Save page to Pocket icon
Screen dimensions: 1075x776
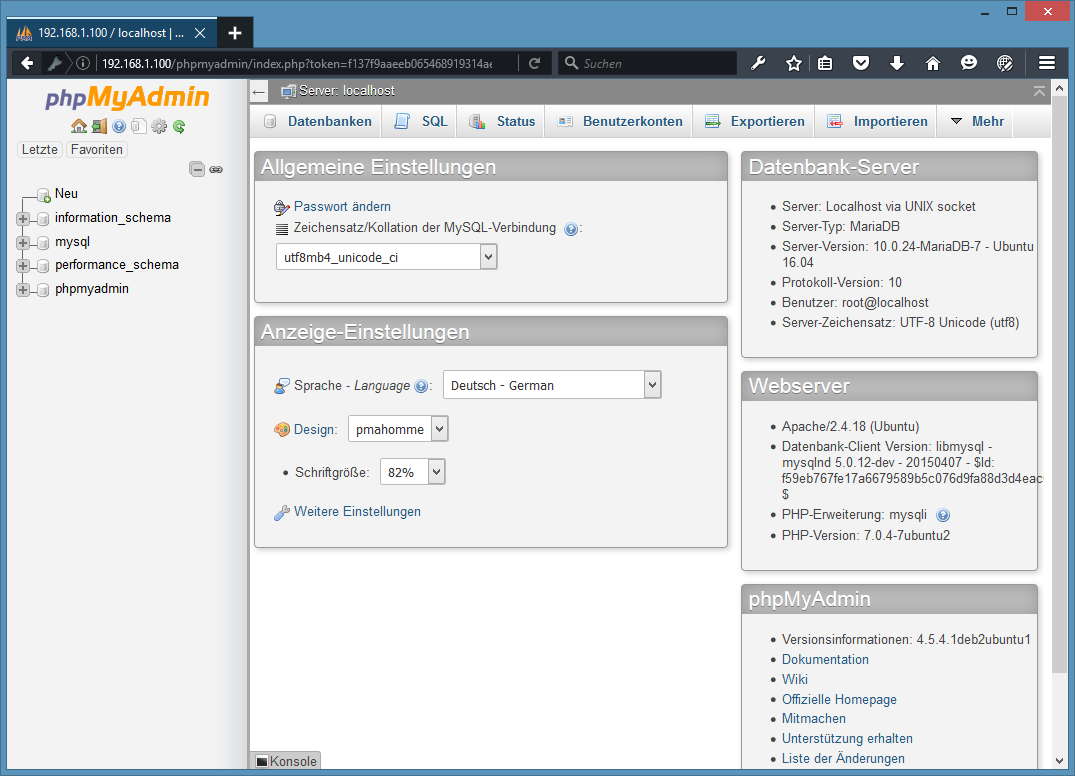[861, 64]
